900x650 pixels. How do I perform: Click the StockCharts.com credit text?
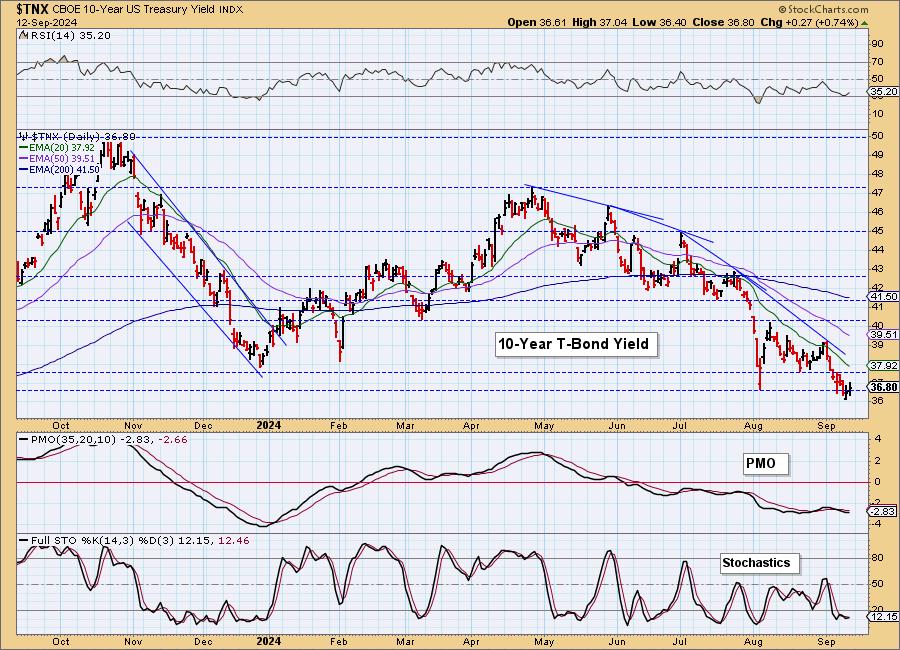tap(824, 9)
